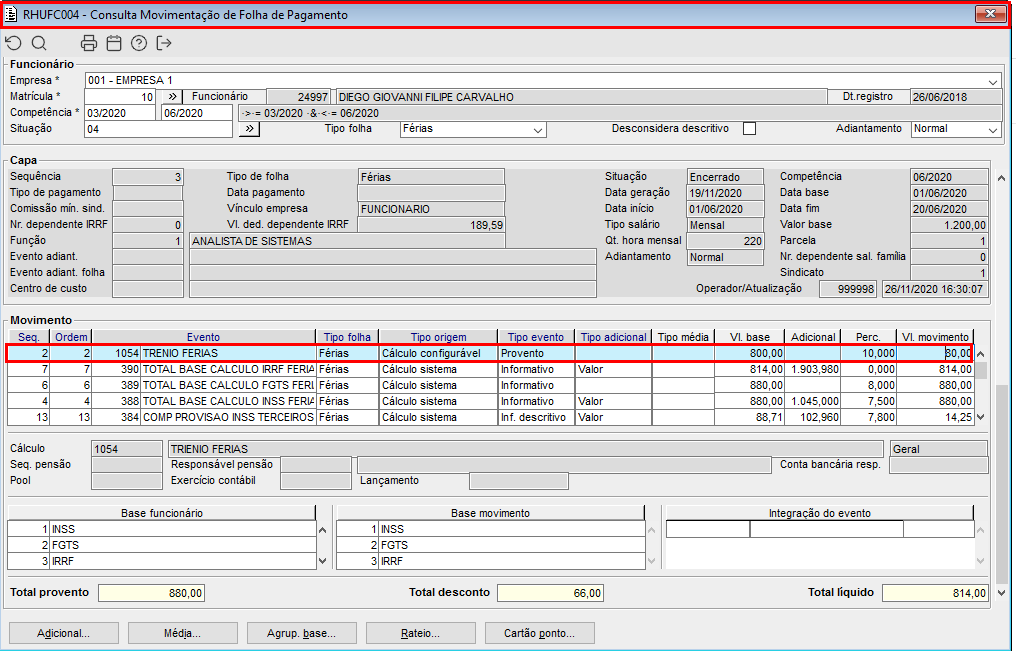Image resolution: width=1016 pixels, height=651 pixels.
Task: Click the exit arrow toolbar icon
Action: tap(165, 43)
